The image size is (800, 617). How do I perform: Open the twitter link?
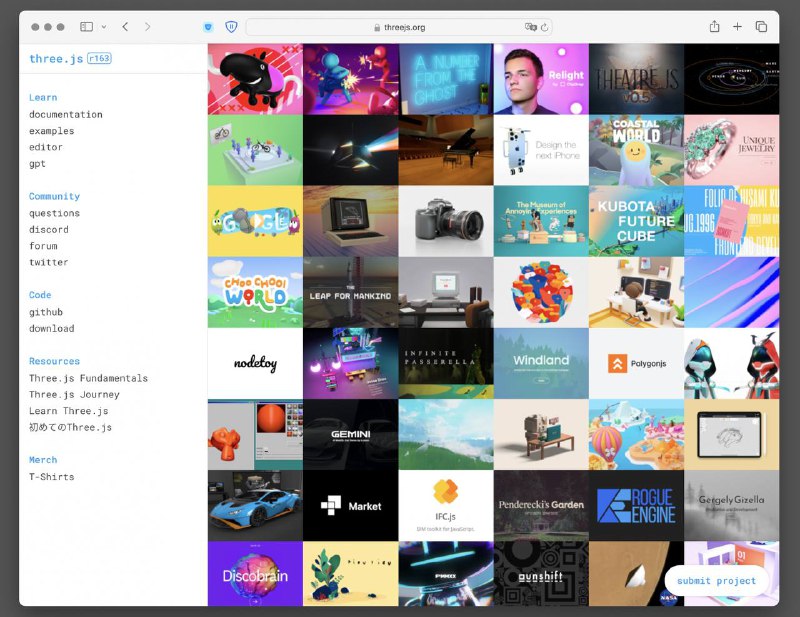[x=48, y=262]
